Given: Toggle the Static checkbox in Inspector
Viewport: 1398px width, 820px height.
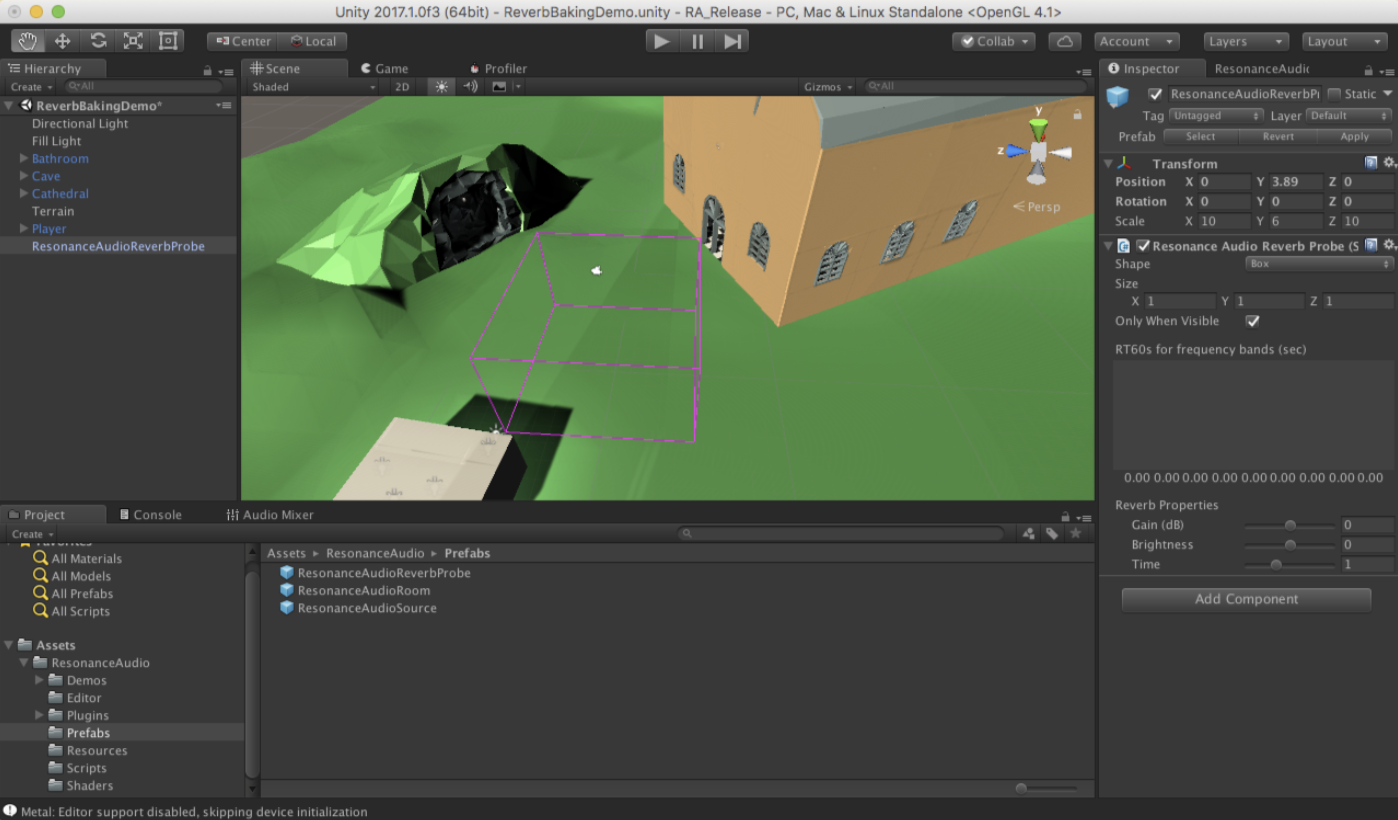Looking at the screenshot, I should click(1334, 94).
